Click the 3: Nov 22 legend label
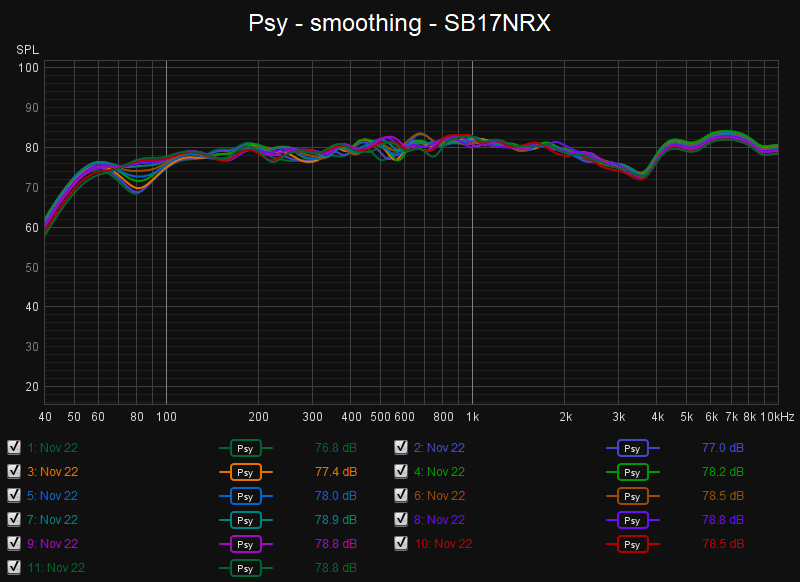 pyautogui.click(x=53, y=472)
